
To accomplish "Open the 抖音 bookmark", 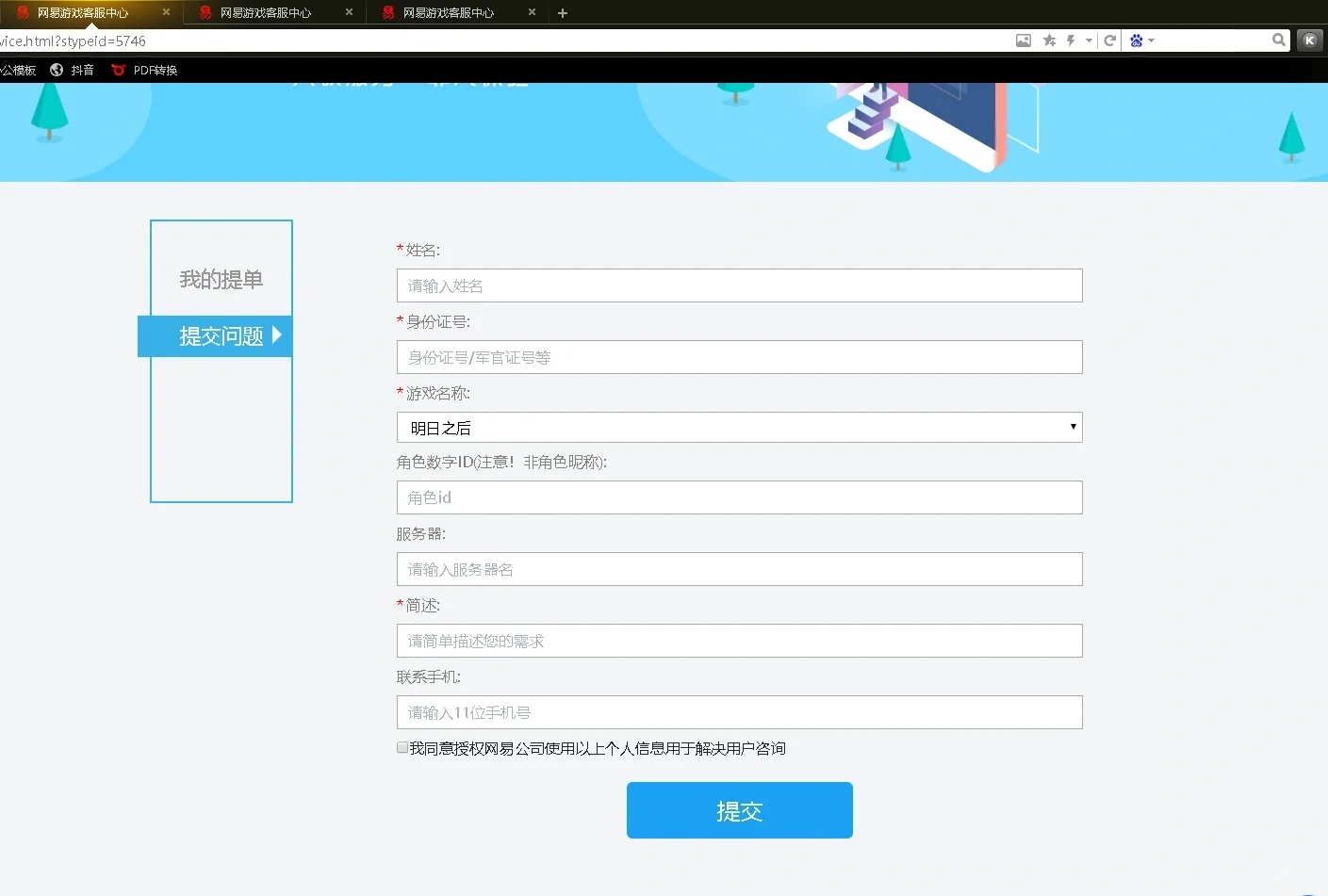I will click(72, 70).
